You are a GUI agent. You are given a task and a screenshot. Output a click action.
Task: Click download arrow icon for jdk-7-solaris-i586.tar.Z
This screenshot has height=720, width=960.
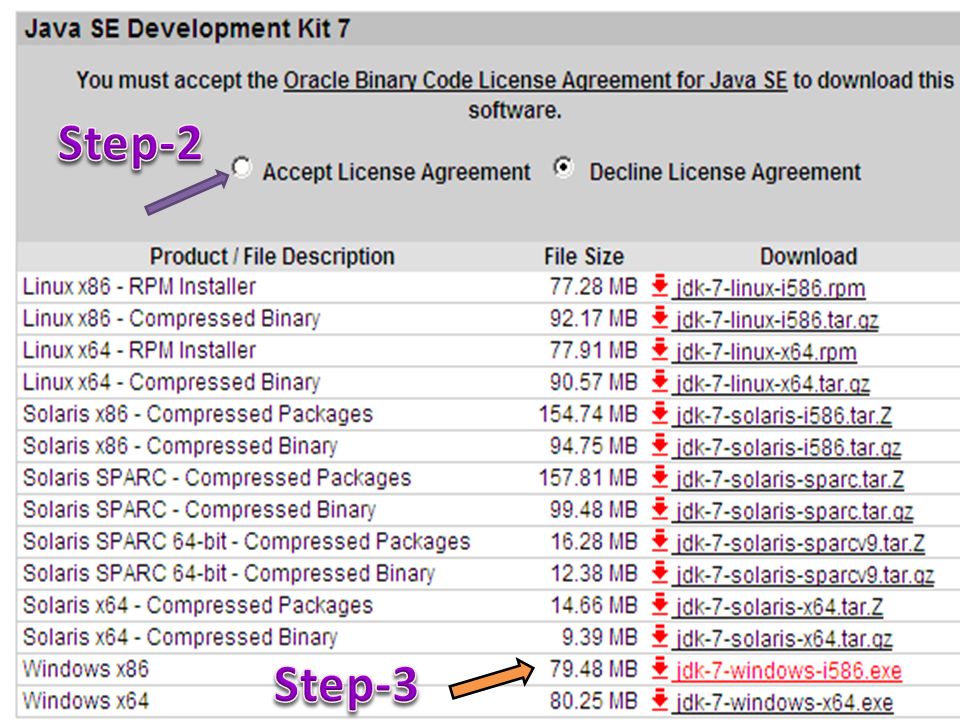coord(659,413)
